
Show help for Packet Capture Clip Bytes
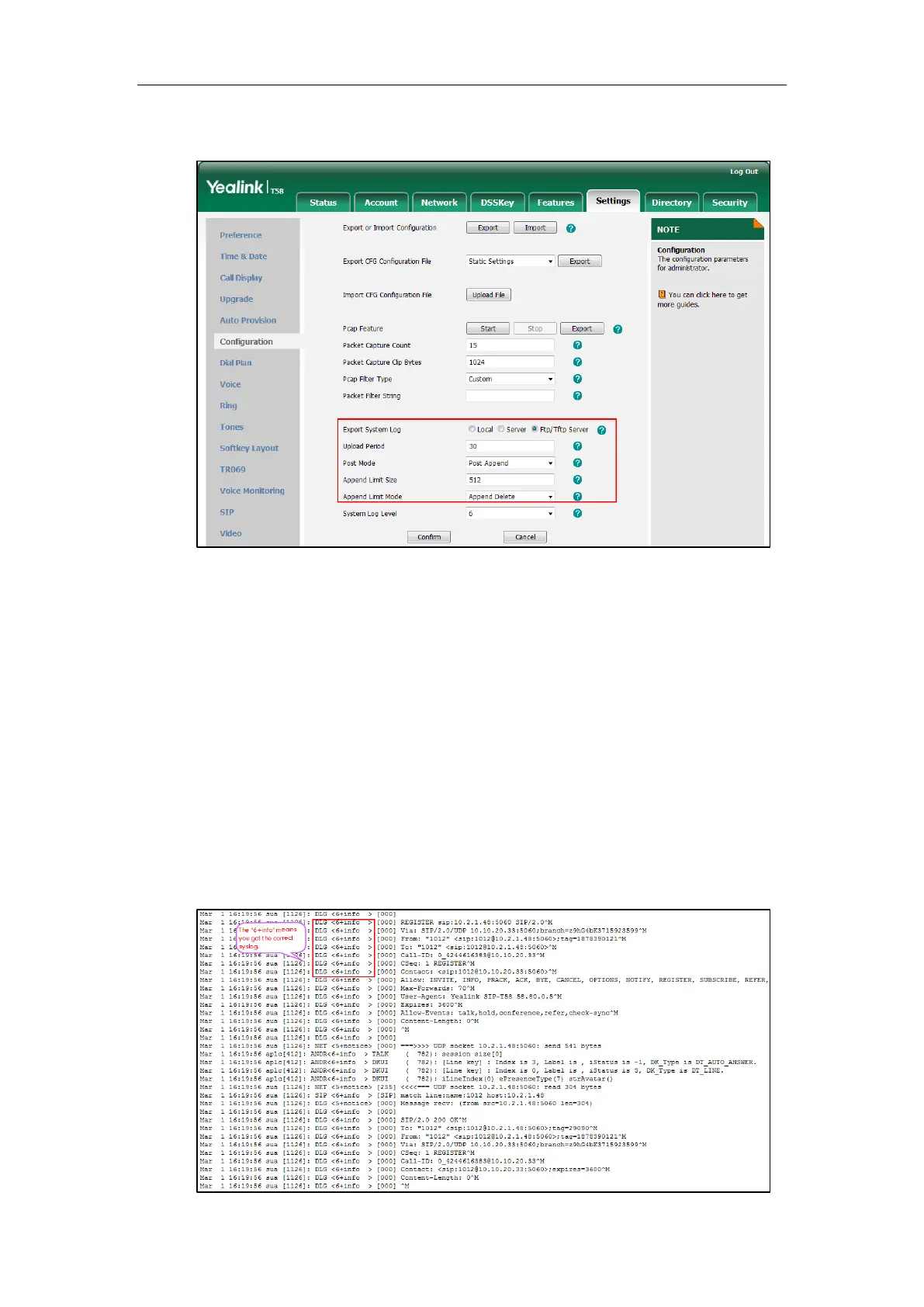pyautogui.click(x=577, y=362)
